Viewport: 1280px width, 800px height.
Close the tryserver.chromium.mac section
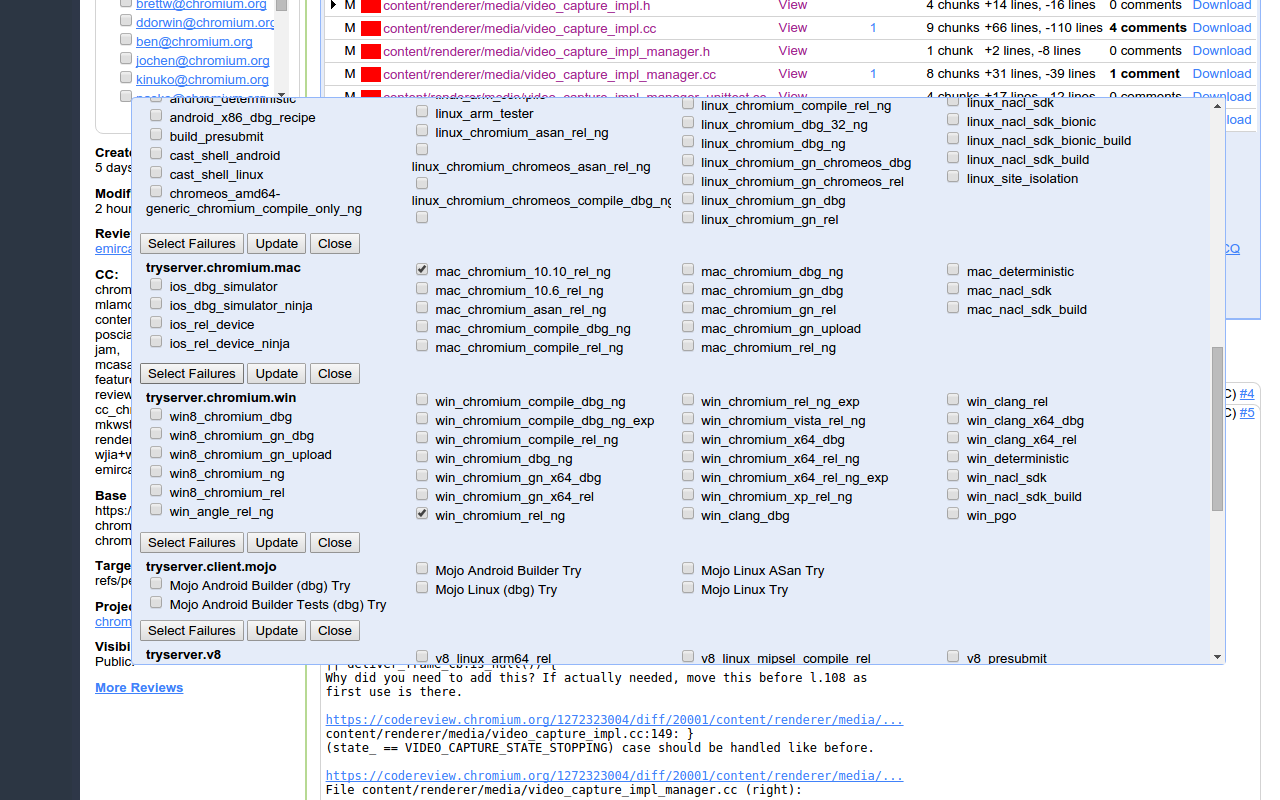pos(335,374)
